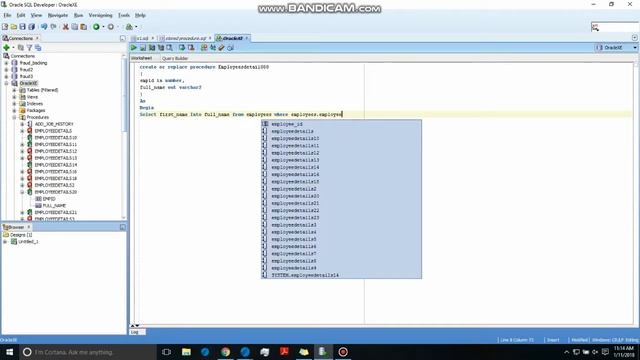Click the Paste toolbar icon

point(83,27)
